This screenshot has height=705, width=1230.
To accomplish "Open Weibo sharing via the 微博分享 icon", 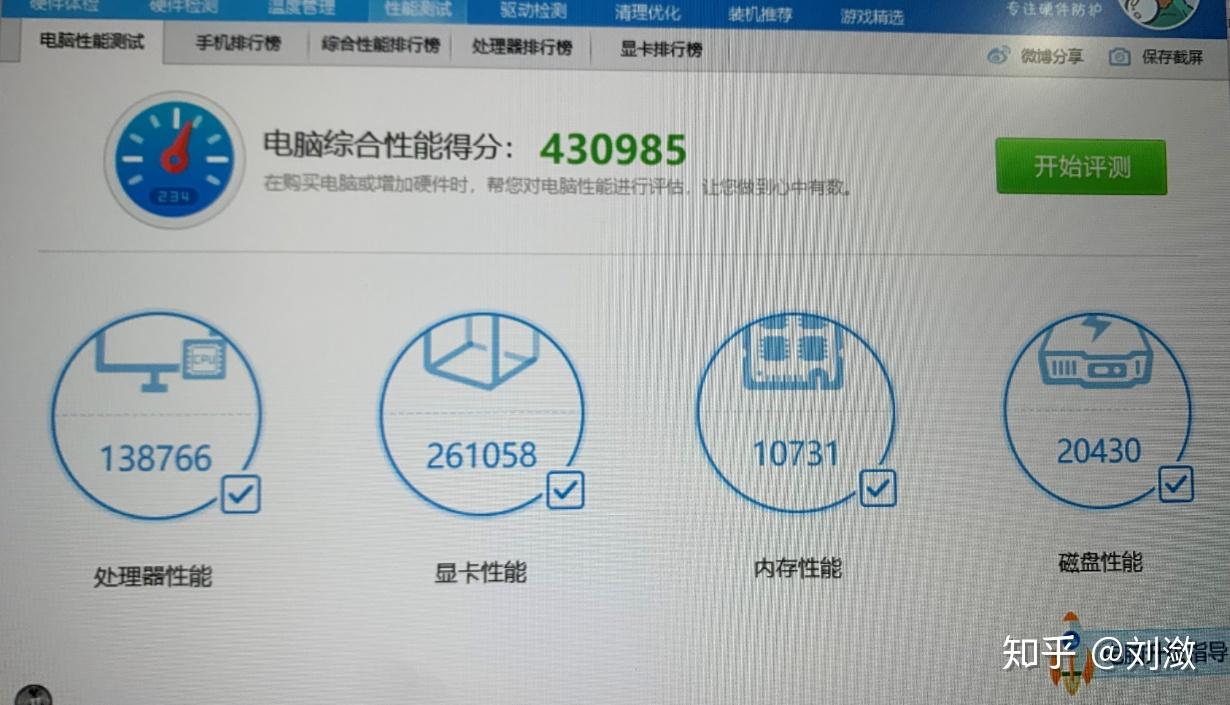I will point(998,57).
